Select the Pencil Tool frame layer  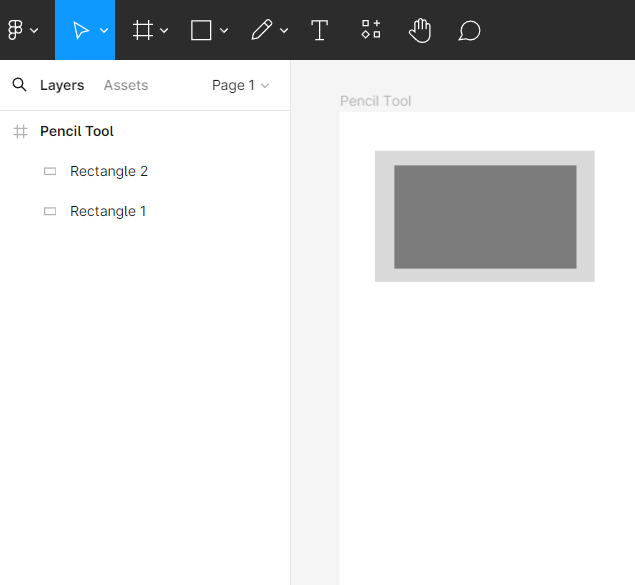pyautogui.click(x=77, y=131)
